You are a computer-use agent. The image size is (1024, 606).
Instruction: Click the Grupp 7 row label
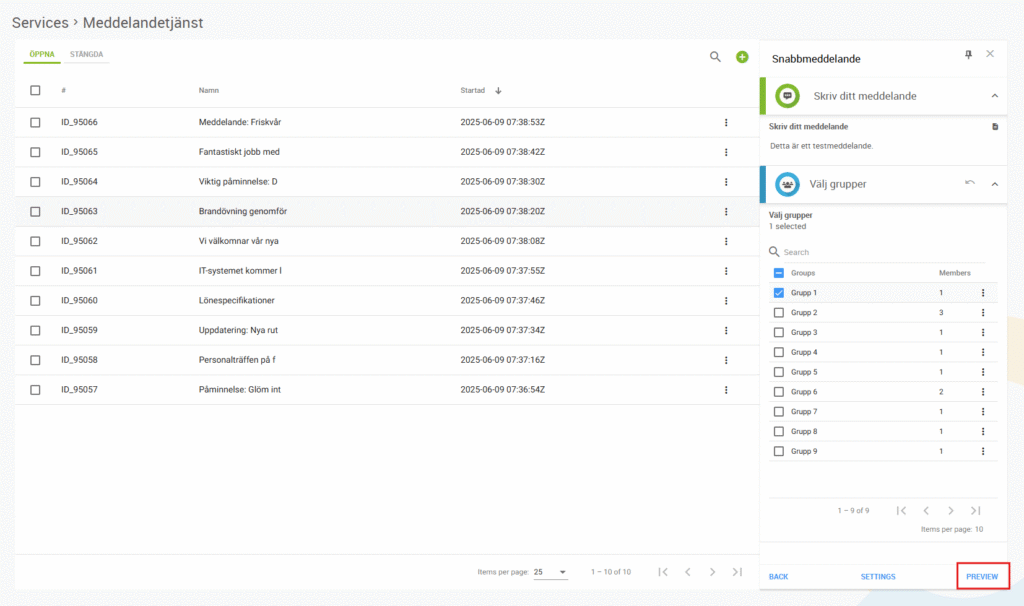(x=804, y=411)
